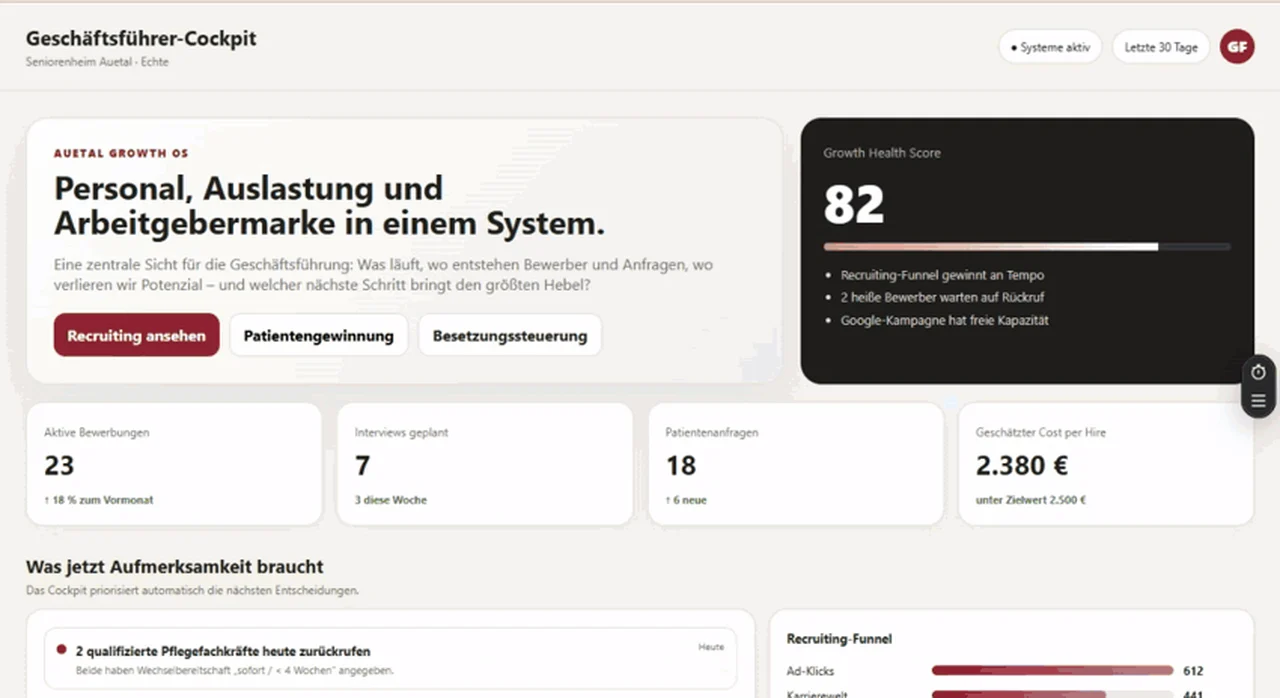Click 'Recruiting-Funnel gewinnt an Tempo' bullet
This screenshot has width=1280, height=698.
point(942,275)
